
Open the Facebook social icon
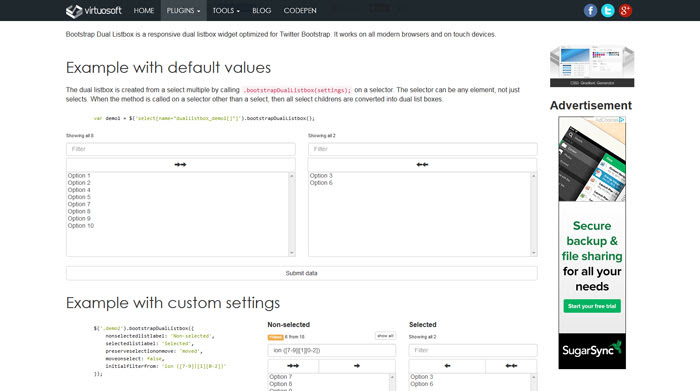590,10
